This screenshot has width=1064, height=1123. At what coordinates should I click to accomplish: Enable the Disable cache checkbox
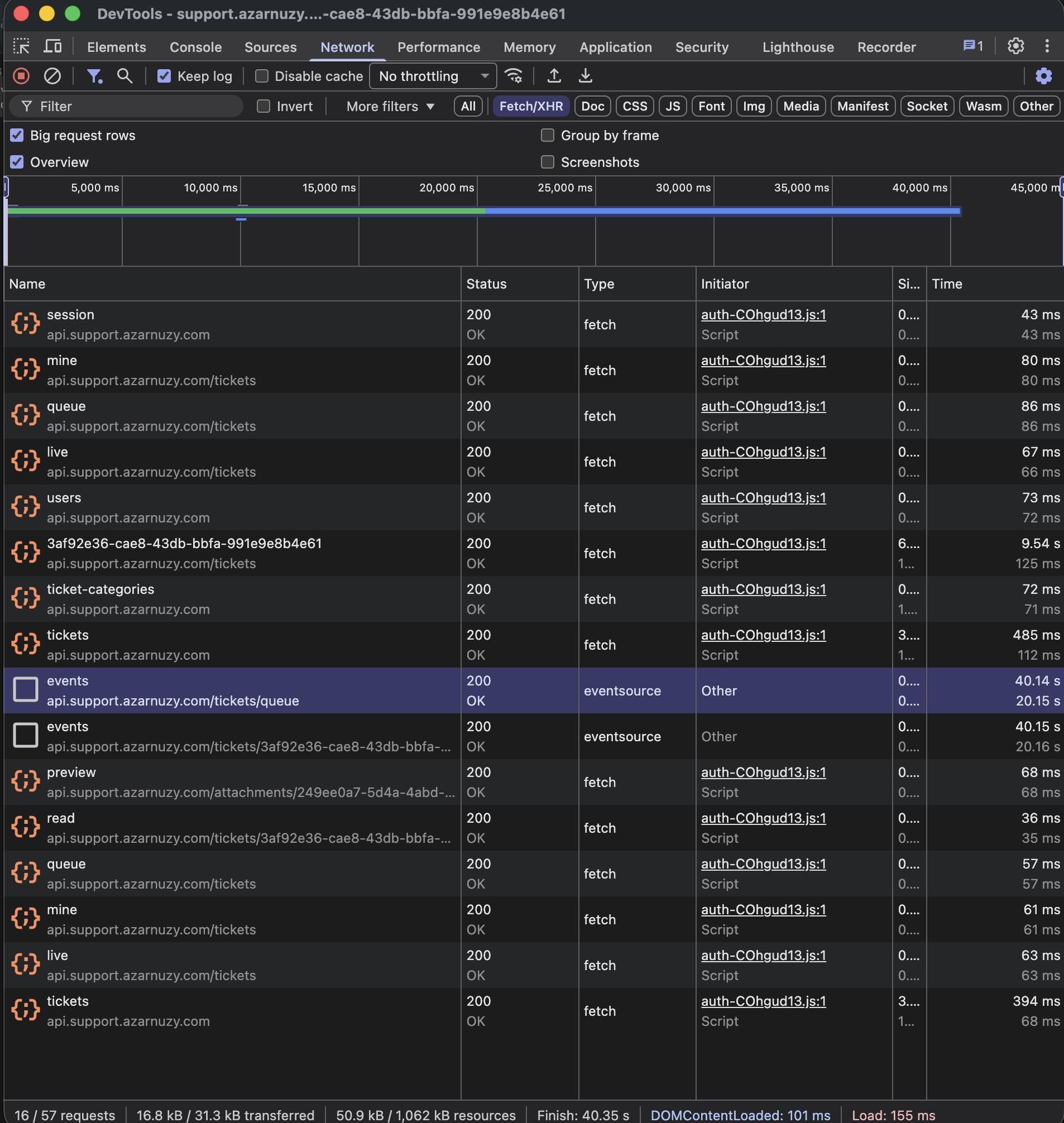tap(262, 76)
